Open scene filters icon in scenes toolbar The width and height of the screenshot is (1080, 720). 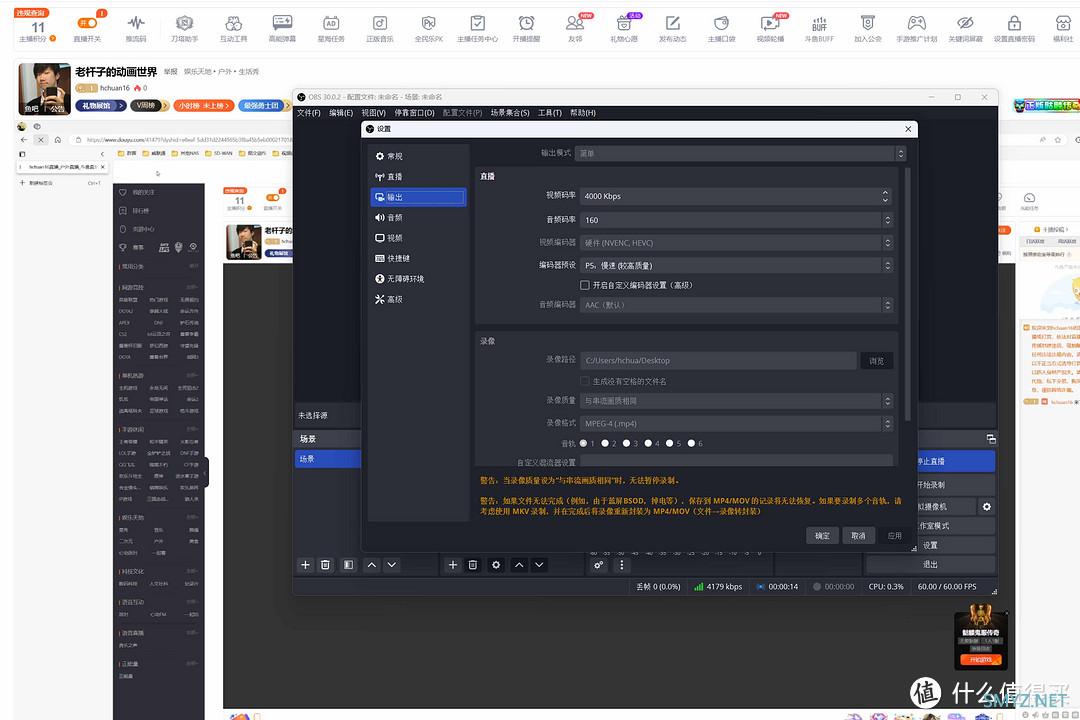pyautogui.click(x=349, y=565)
